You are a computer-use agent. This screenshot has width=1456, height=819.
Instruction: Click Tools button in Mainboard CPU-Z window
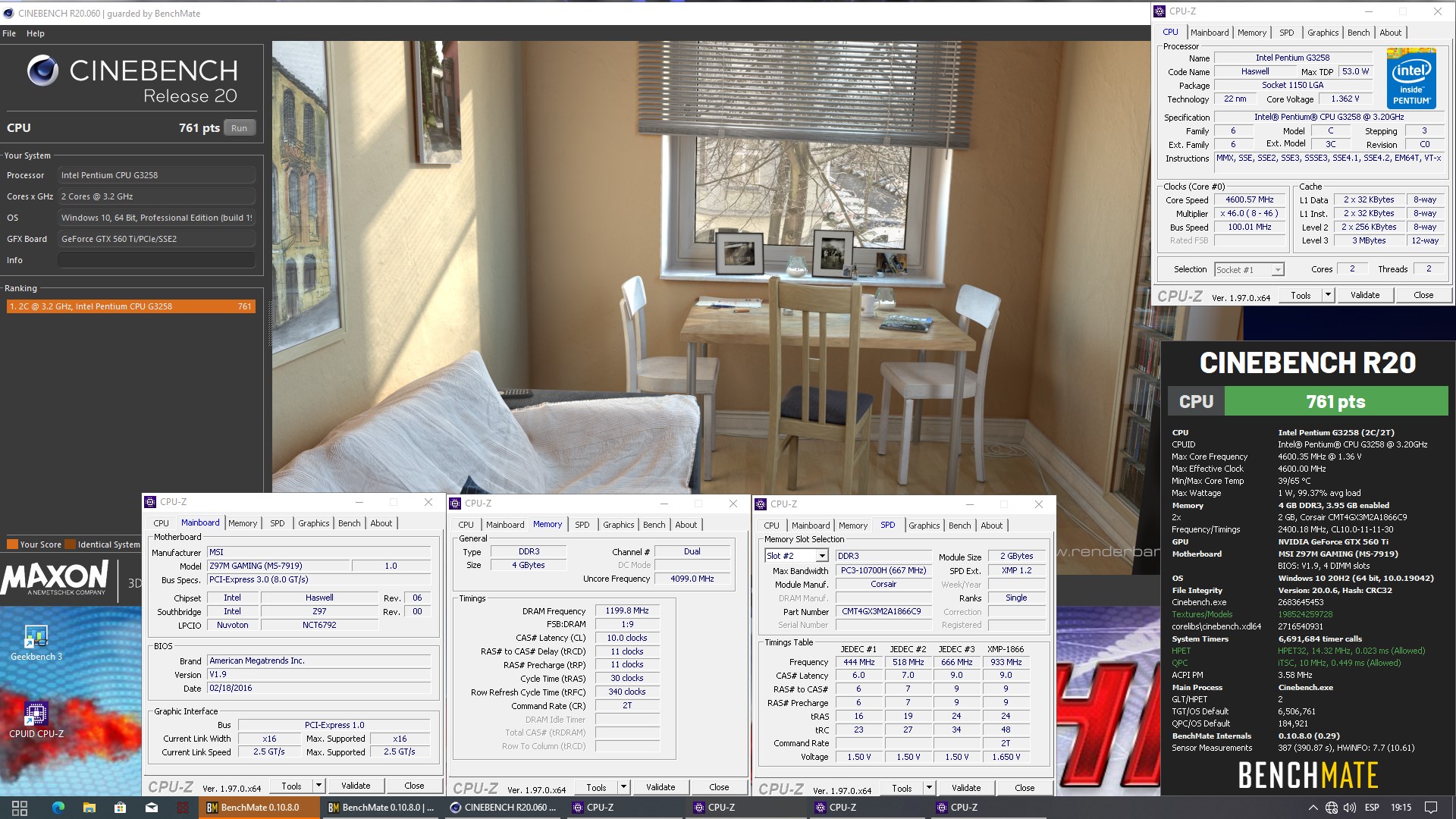click(x=292, y=786)
